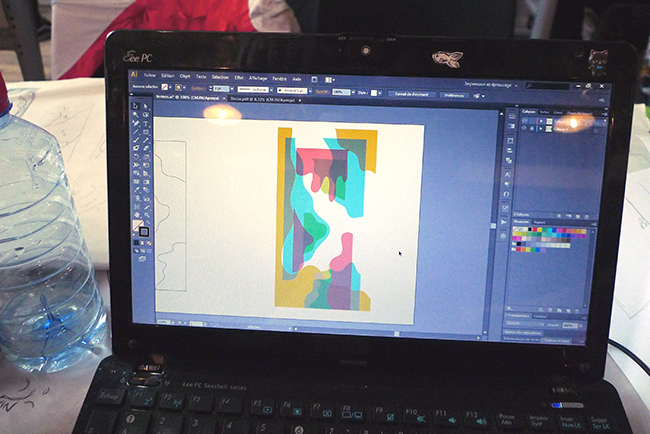Image resolution: width=650 pixels, height=434 pixels.
Task: Set toolbox paint mode to solid Color
Action: click(x=136, y=243)
